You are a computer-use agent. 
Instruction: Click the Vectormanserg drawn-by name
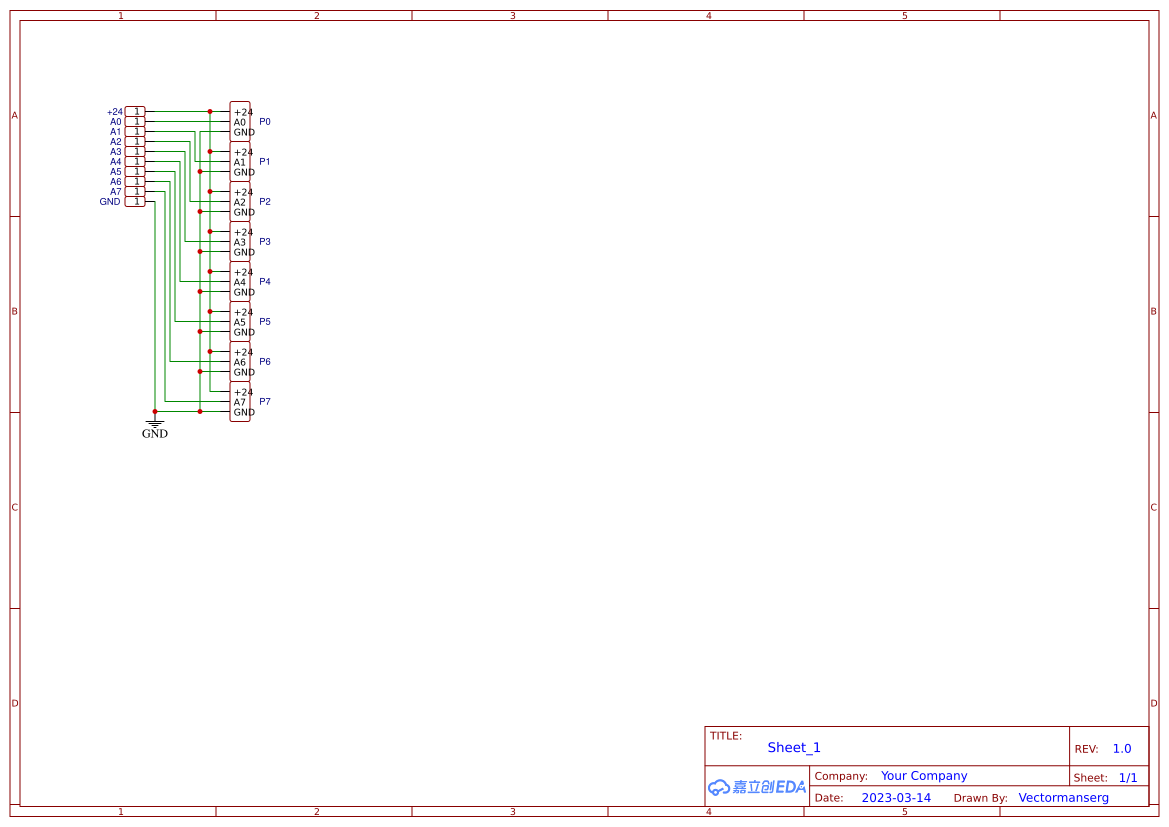[x=1063, y=797]
